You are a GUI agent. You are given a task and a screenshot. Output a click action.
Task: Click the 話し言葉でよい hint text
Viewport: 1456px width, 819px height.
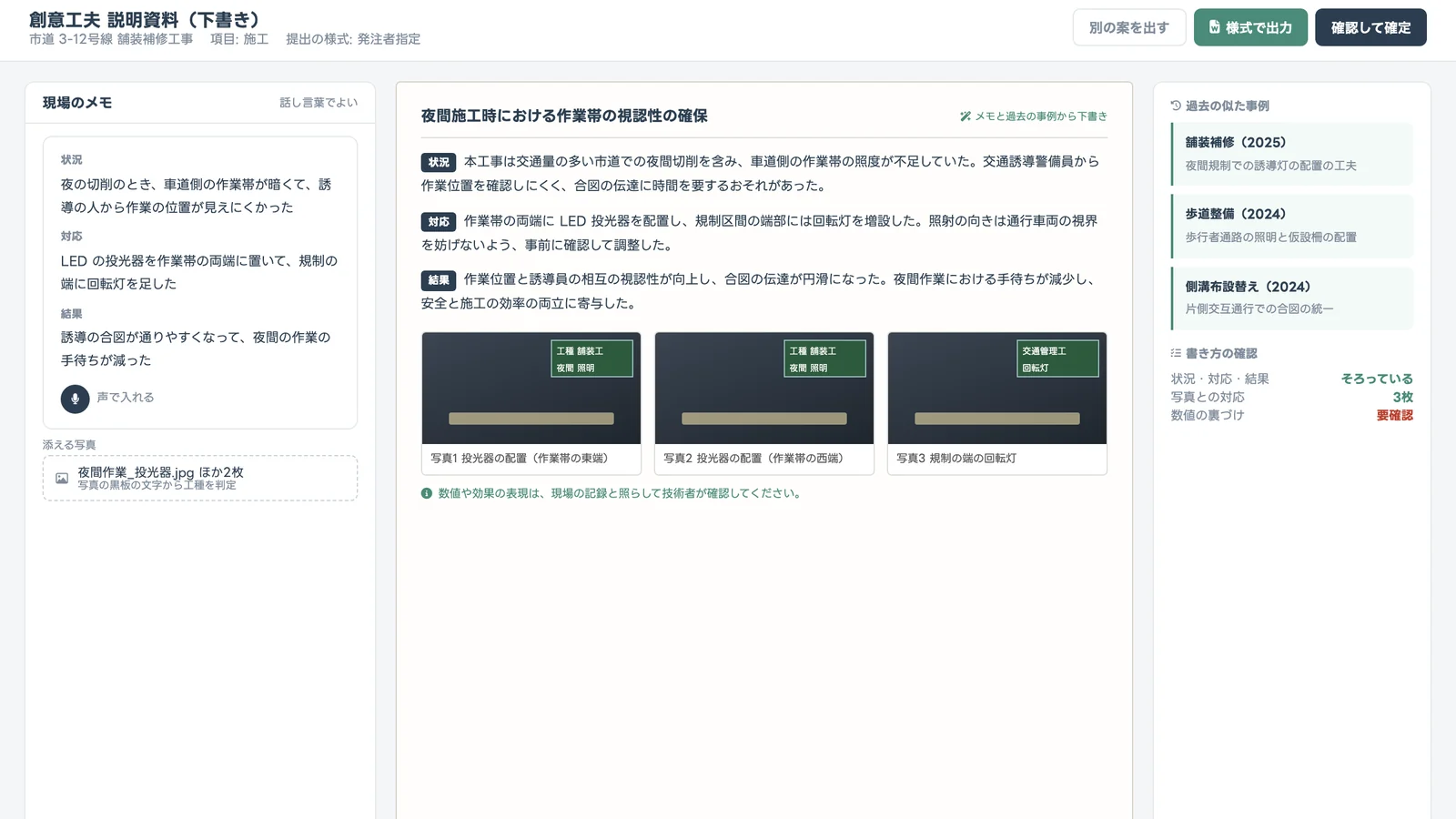point(318,103)
